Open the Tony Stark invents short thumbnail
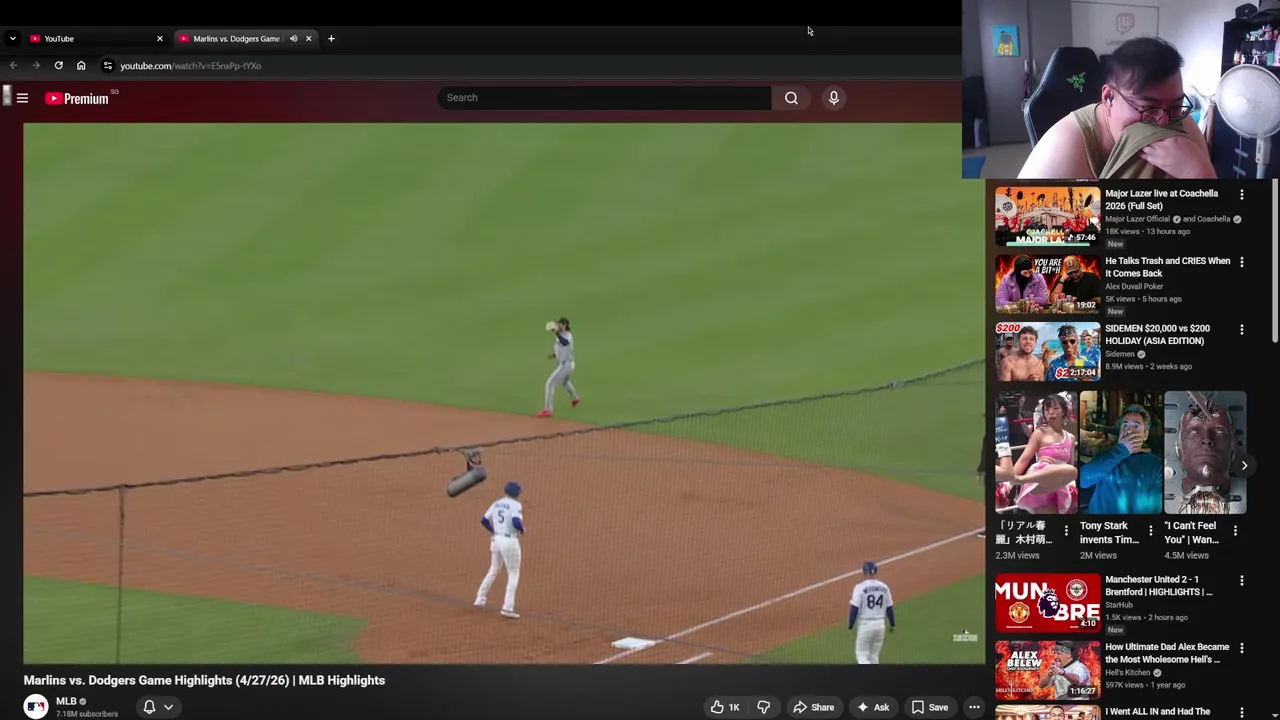 pyautogui.click(x=1121, y=452)
